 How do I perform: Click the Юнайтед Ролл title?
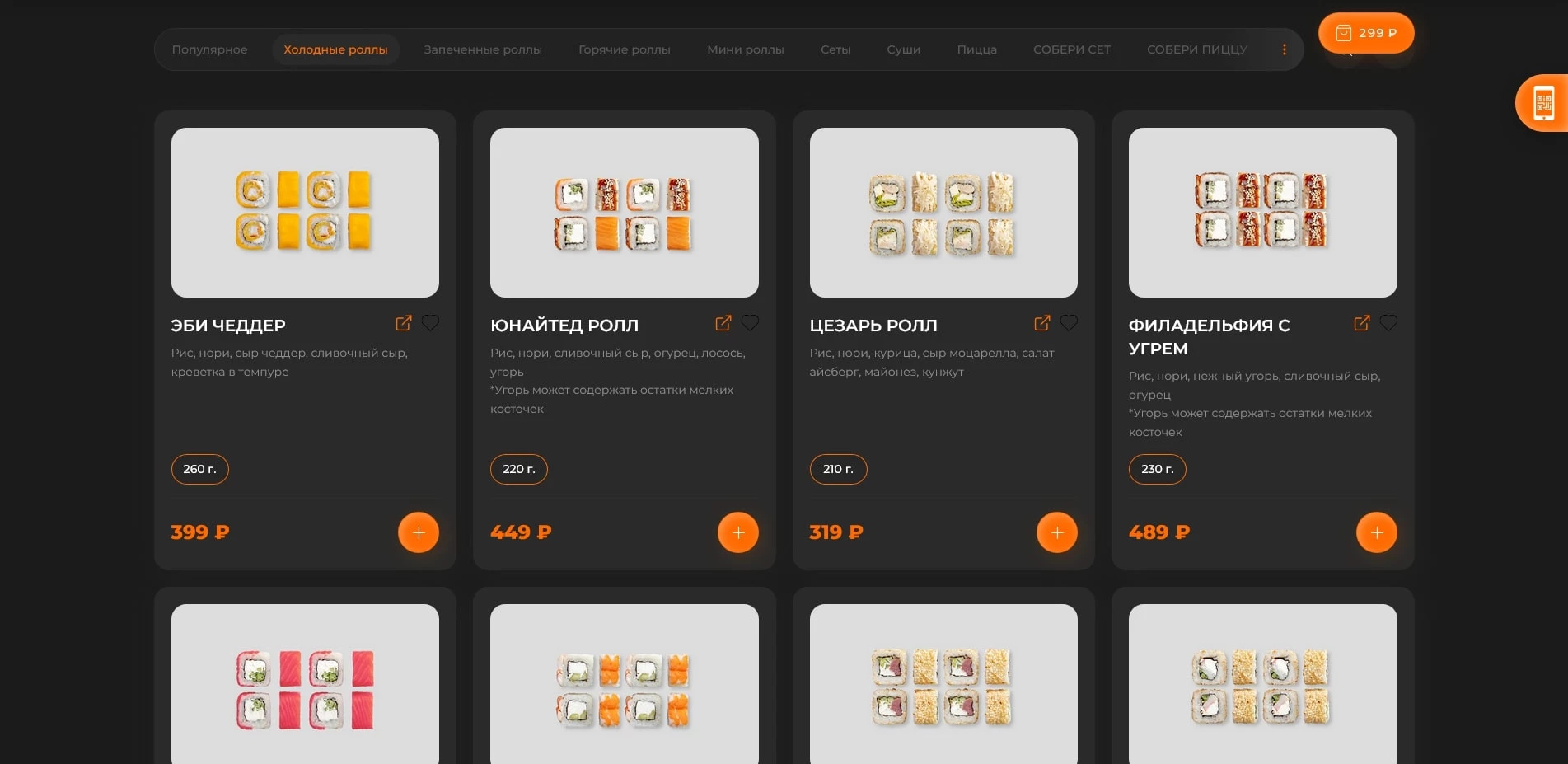564,326
